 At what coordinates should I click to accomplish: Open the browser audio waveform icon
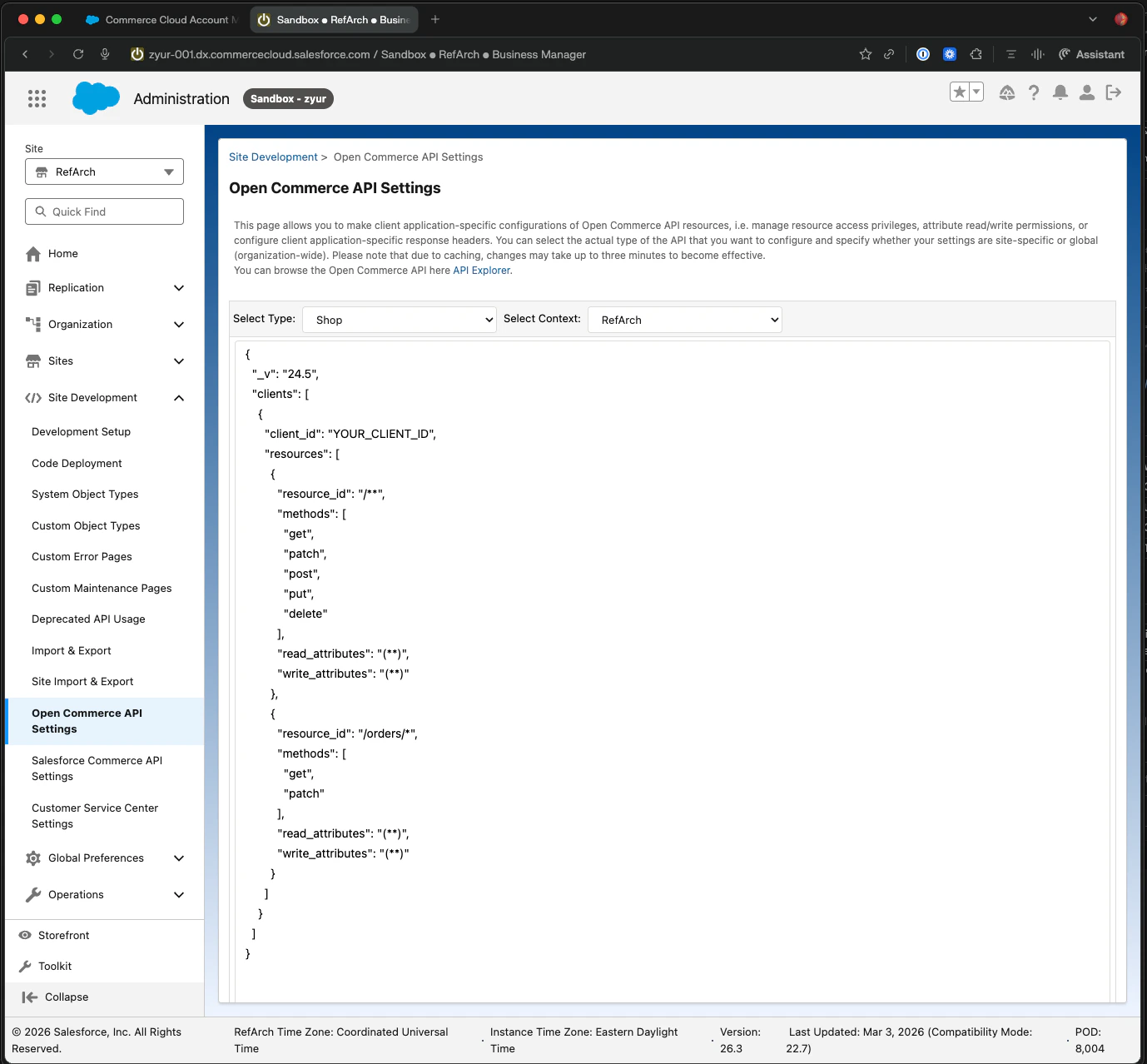point(1038,54)
